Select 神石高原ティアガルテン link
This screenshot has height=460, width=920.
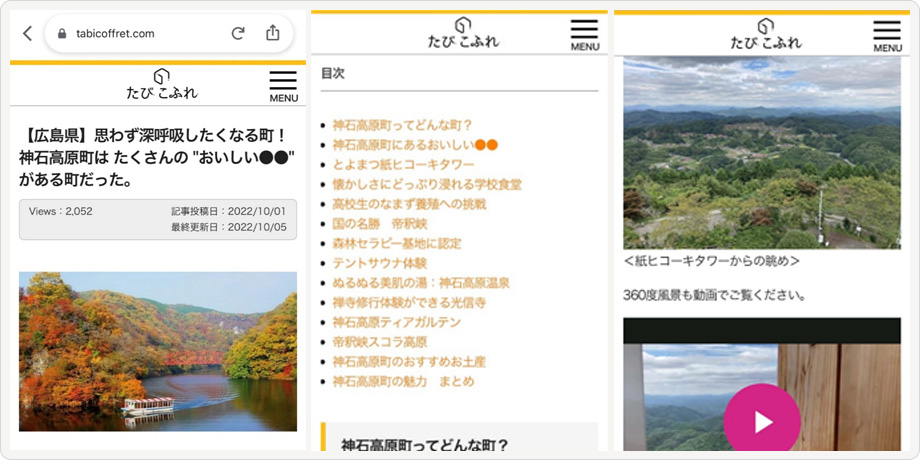pyautogui.click(x=397, y=323)
